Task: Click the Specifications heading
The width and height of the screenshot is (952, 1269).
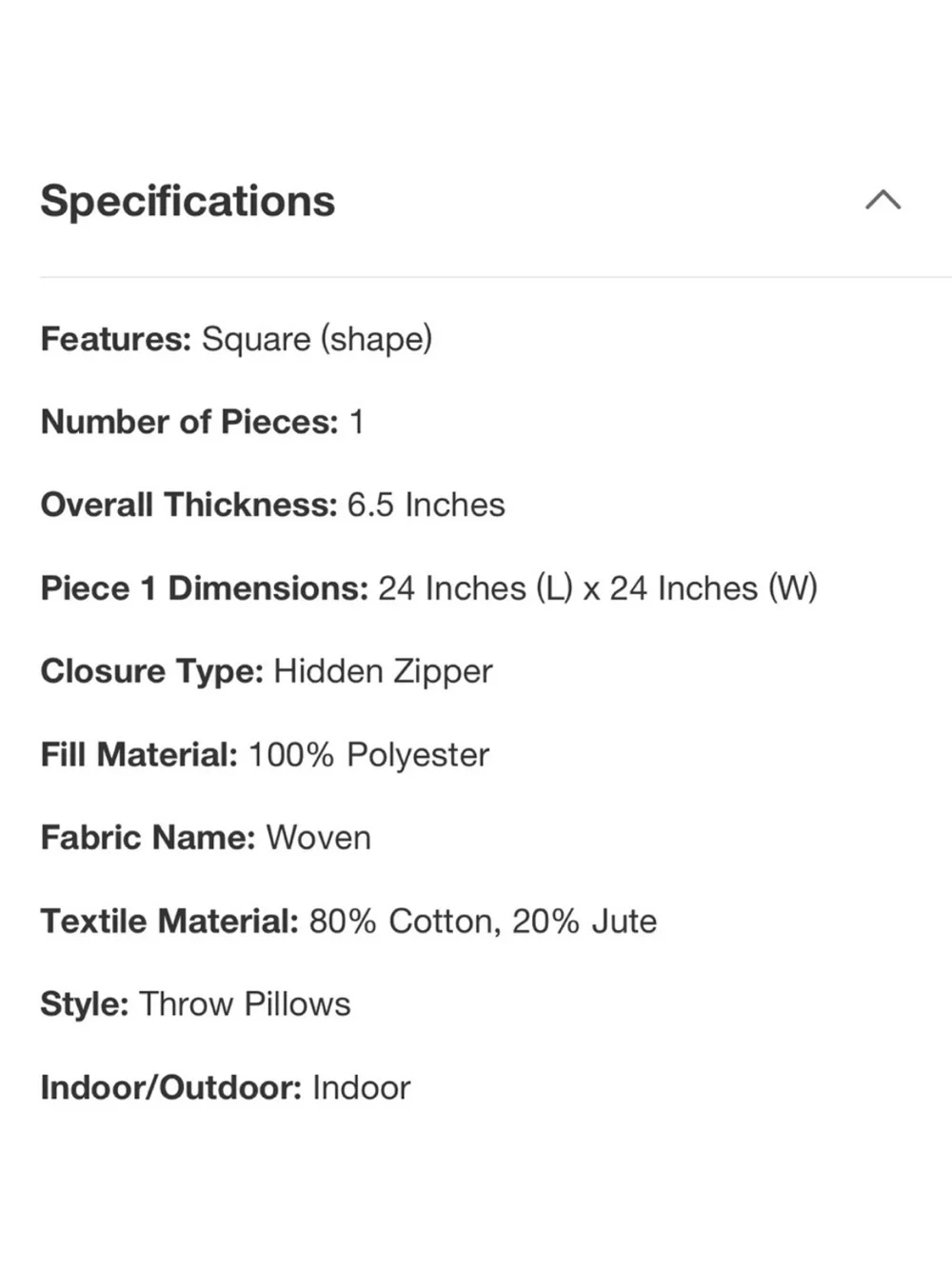Action: [x=188, y=202]
